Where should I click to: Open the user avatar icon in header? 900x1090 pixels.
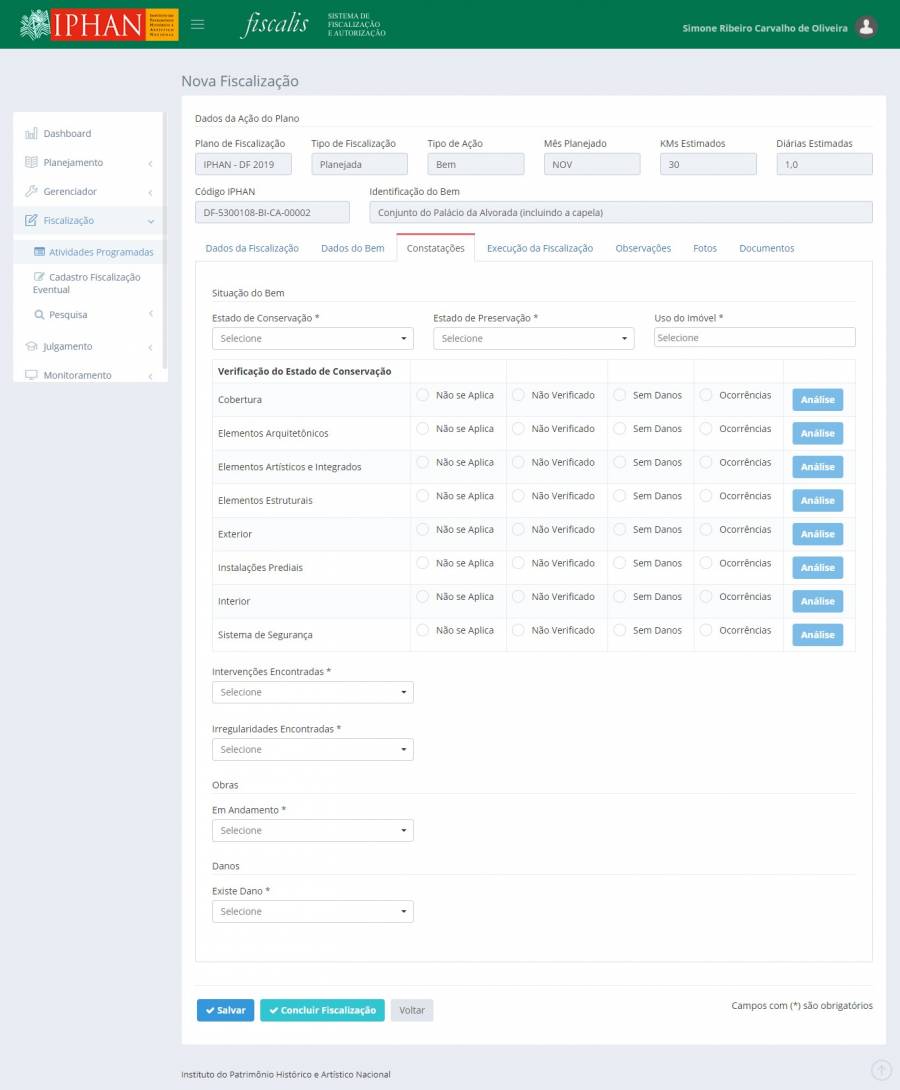click(x=867, y=27)
